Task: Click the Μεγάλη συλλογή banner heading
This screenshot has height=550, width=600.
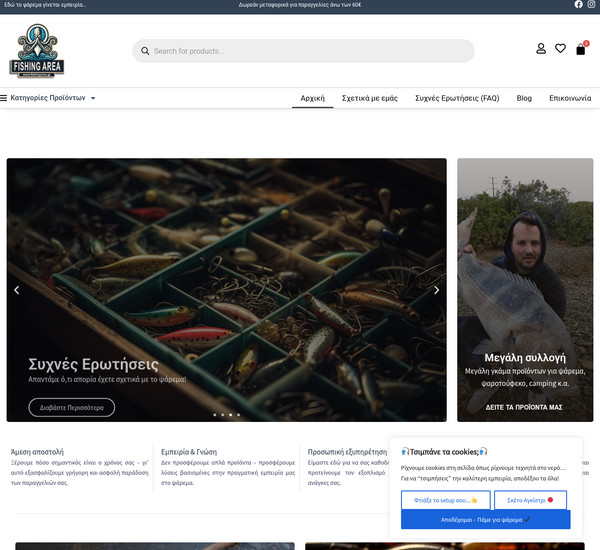Action: tap(525, 358)
